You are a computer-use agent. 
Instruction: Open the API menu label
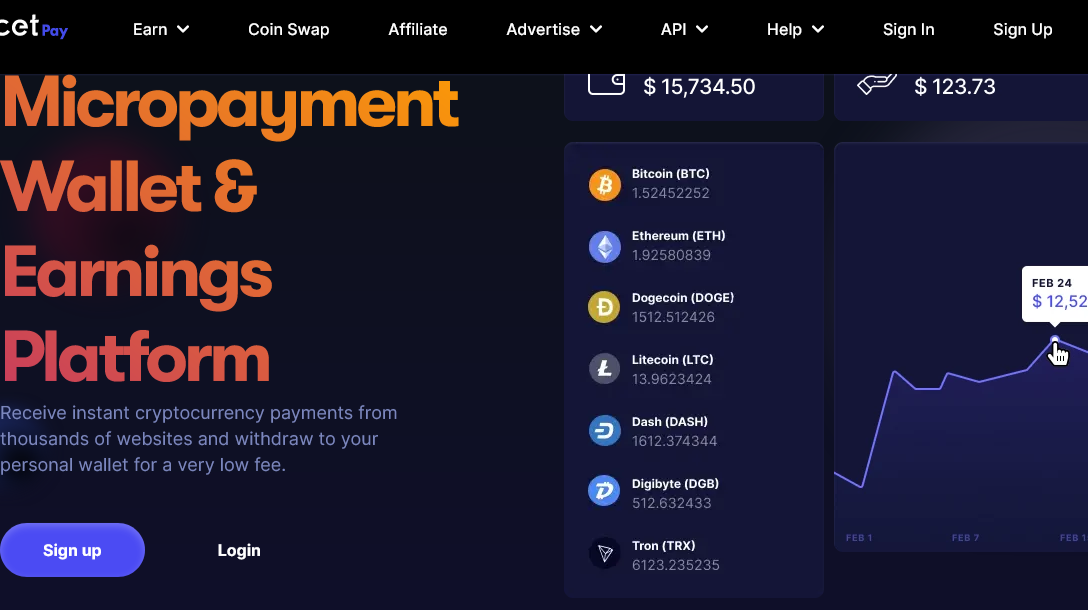pyautogui.click(x=673, y=29)
